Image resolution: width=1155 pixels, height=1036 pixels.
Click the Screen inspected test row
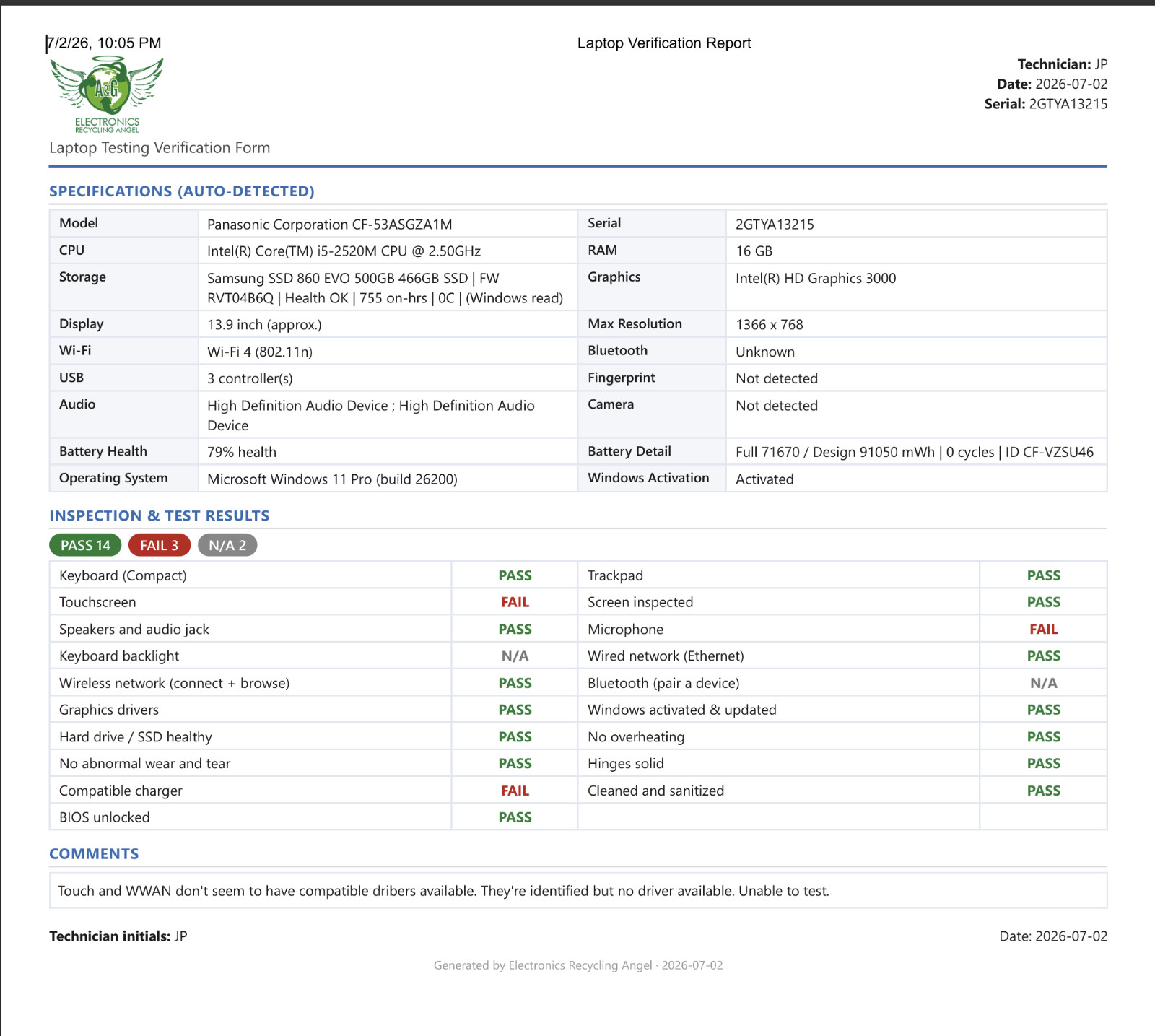pyautogui.click(x=842, y=602)
